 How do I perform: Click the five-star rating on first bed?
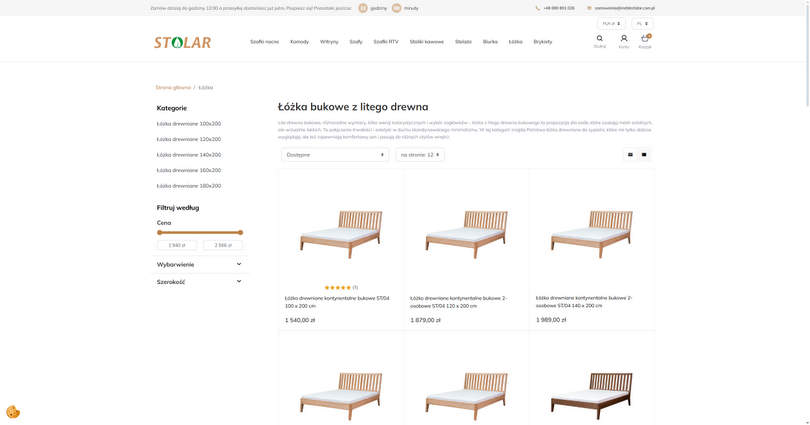point(337,287)
